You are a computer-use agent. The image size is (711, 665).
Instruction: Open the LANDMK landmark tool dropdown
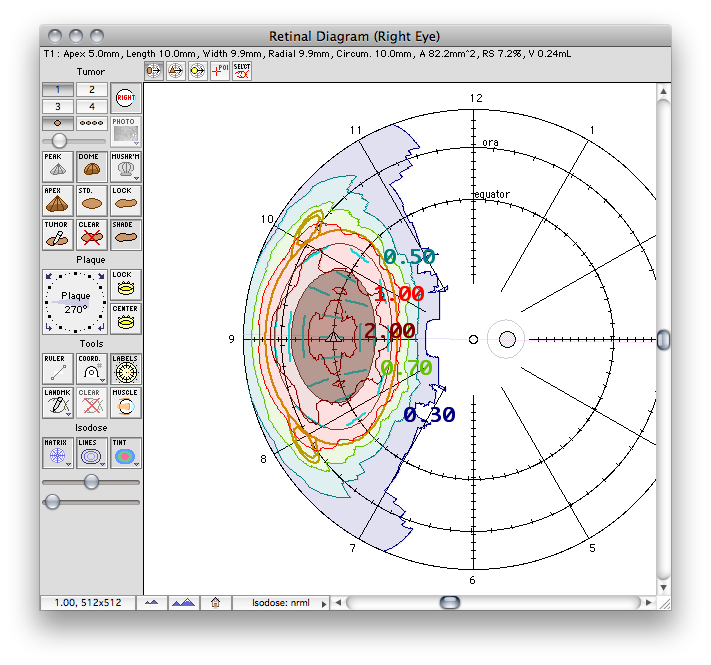coord(58,403)
